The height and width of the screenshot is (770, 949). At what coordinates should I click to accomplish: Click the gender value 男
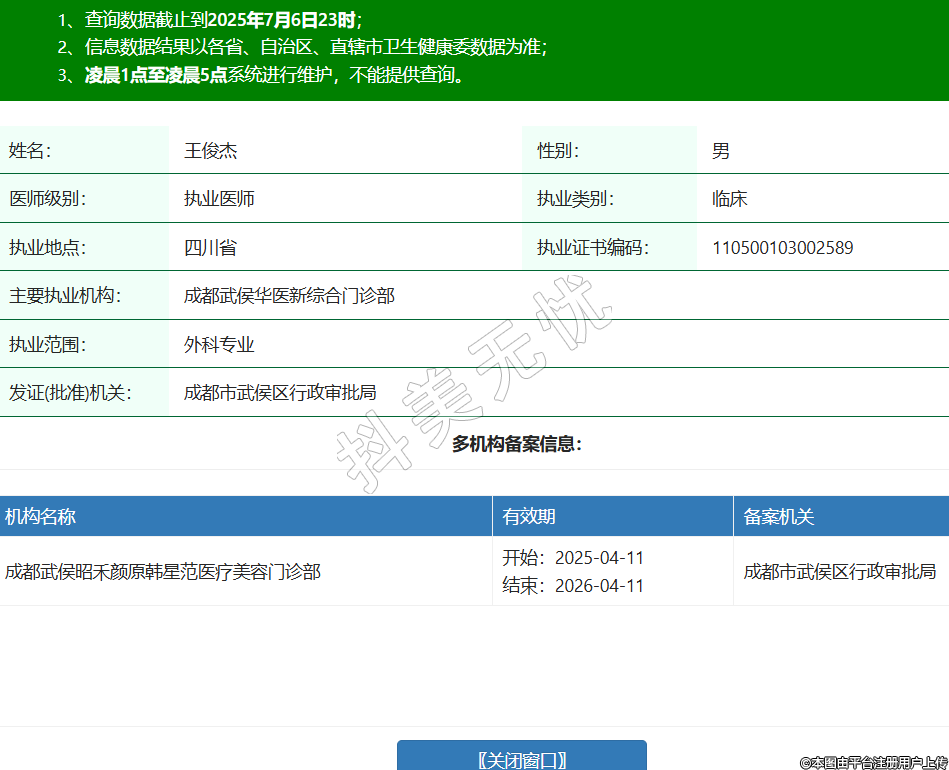click(x=720, y=151)
